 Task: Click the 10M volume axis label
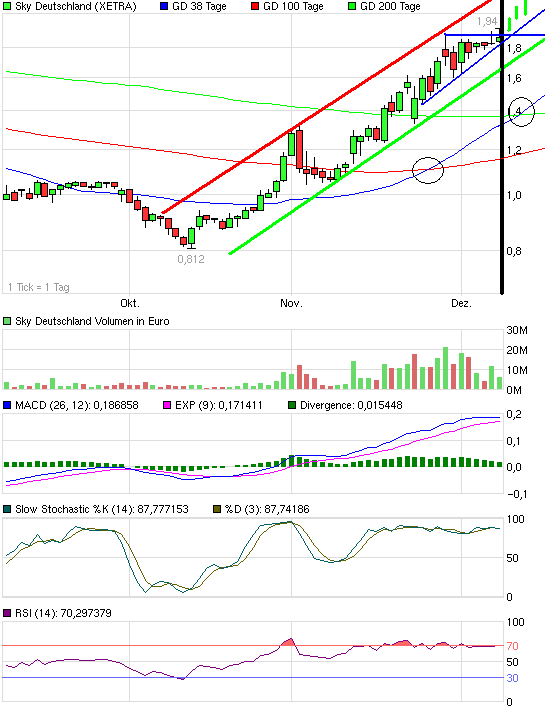(x=517, y=370)
